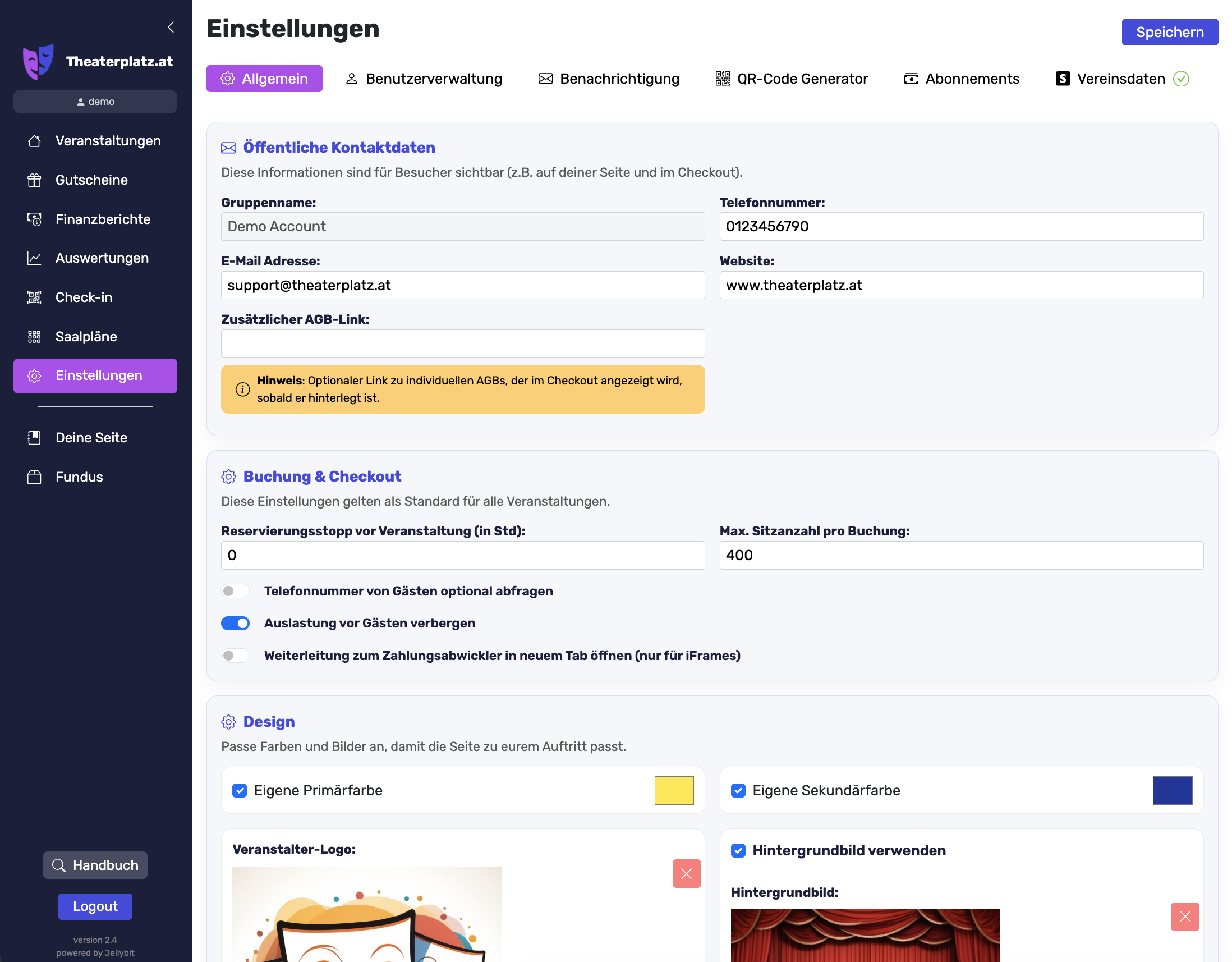This screenshot has height=962, width=1232.
Task: Uncheck Eigene Primärfarbe
Action: [239, 790]
